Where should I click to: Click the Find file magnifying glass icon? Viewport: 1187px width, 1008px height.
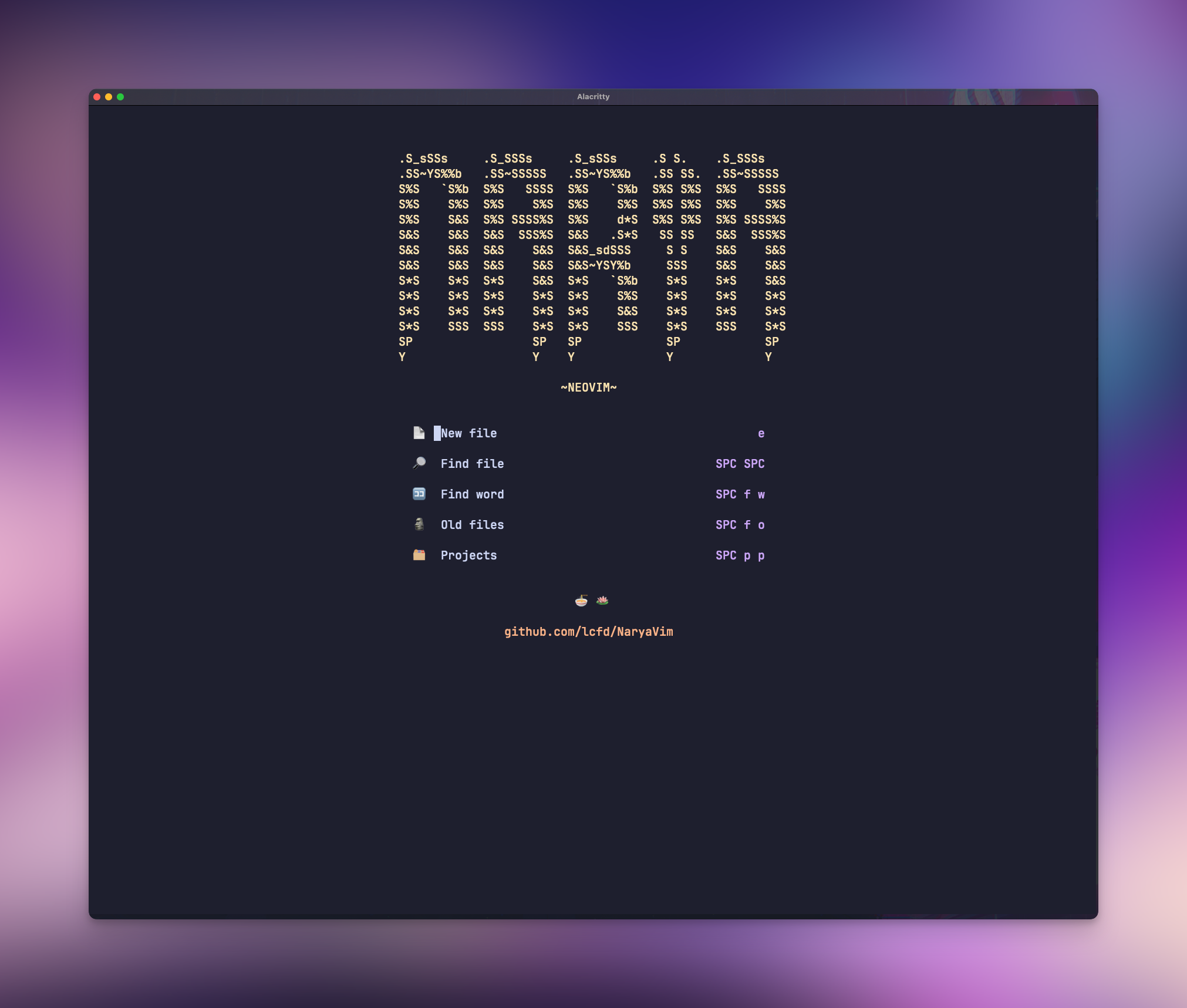coord(419,463)
